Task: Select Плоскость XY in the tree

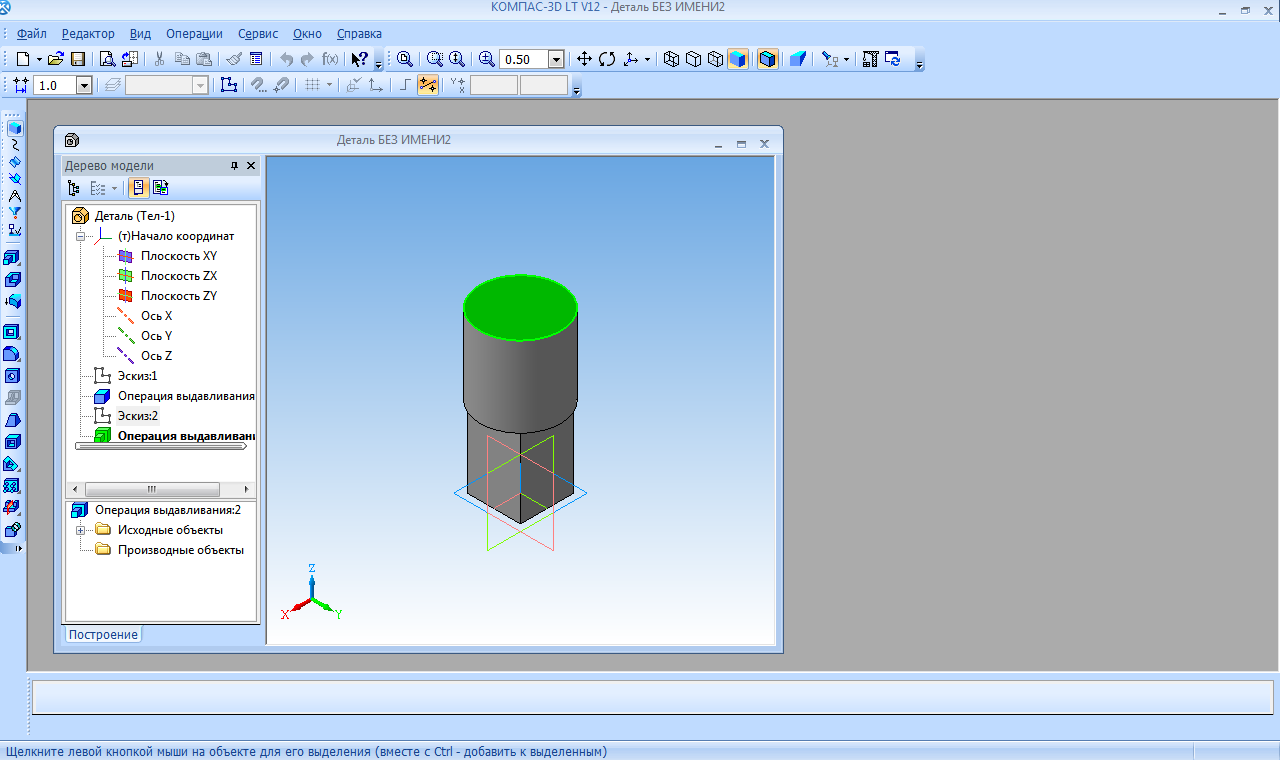Action: click(x=179, y=256)
